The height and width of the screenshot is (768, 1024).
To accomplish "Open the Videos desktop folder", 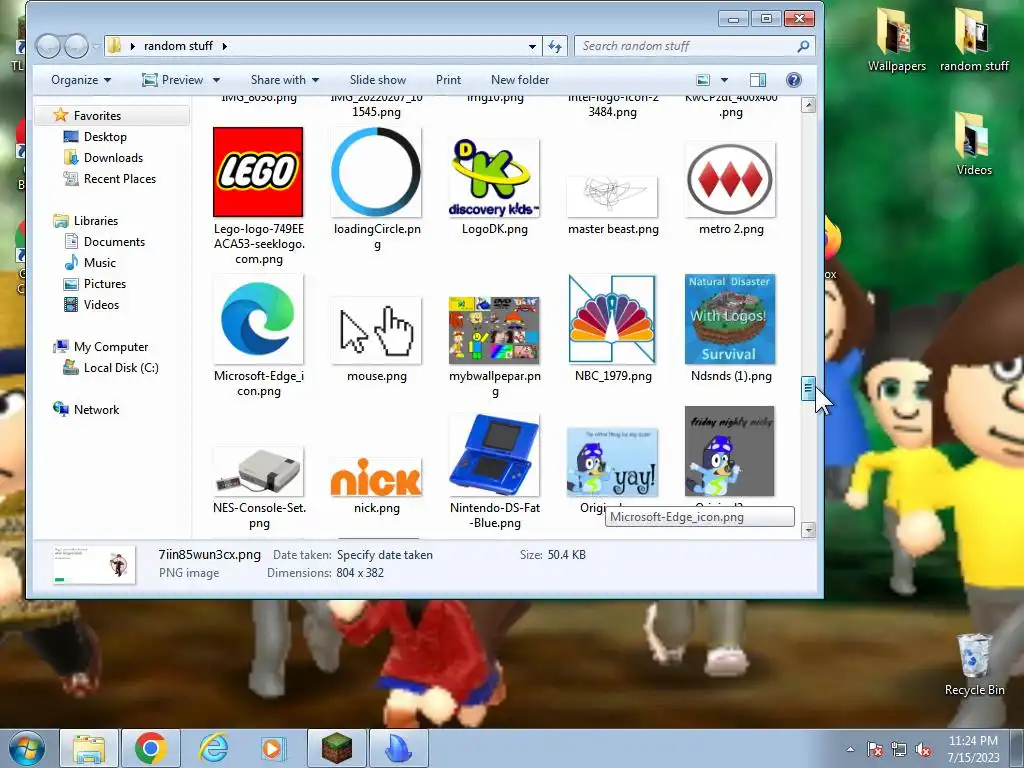I will click(x=974, y=144).
